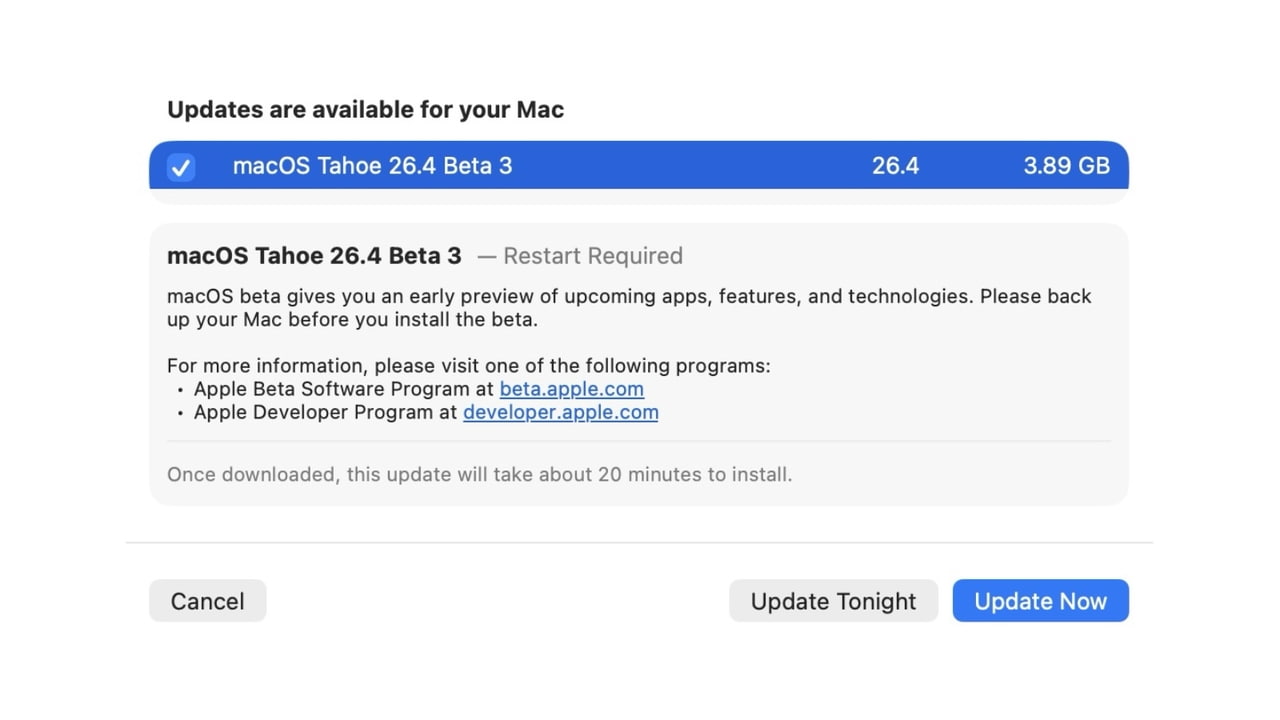Click the bullet before Apple Beta Software Program

180,390
